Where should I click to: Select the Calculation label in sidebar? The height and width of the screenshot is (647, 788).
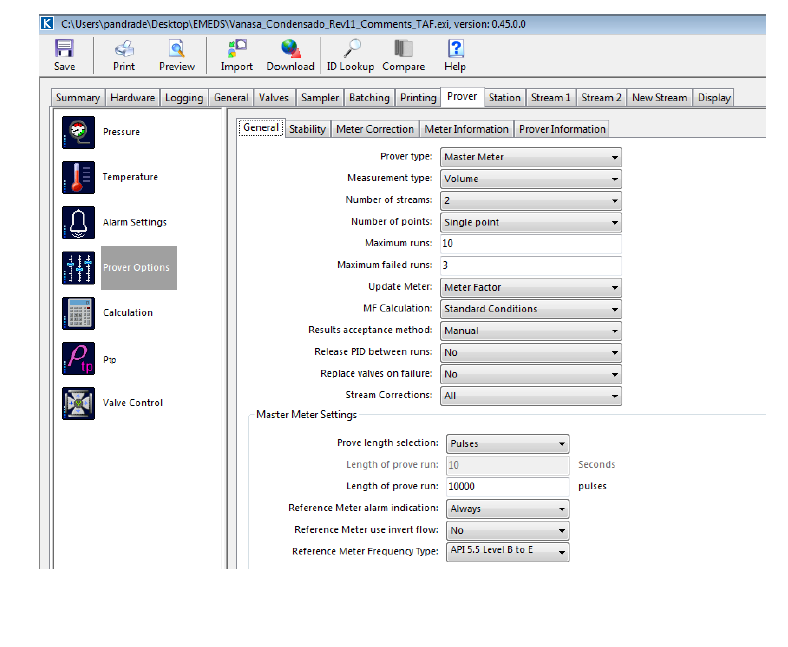tap(128, 313)
